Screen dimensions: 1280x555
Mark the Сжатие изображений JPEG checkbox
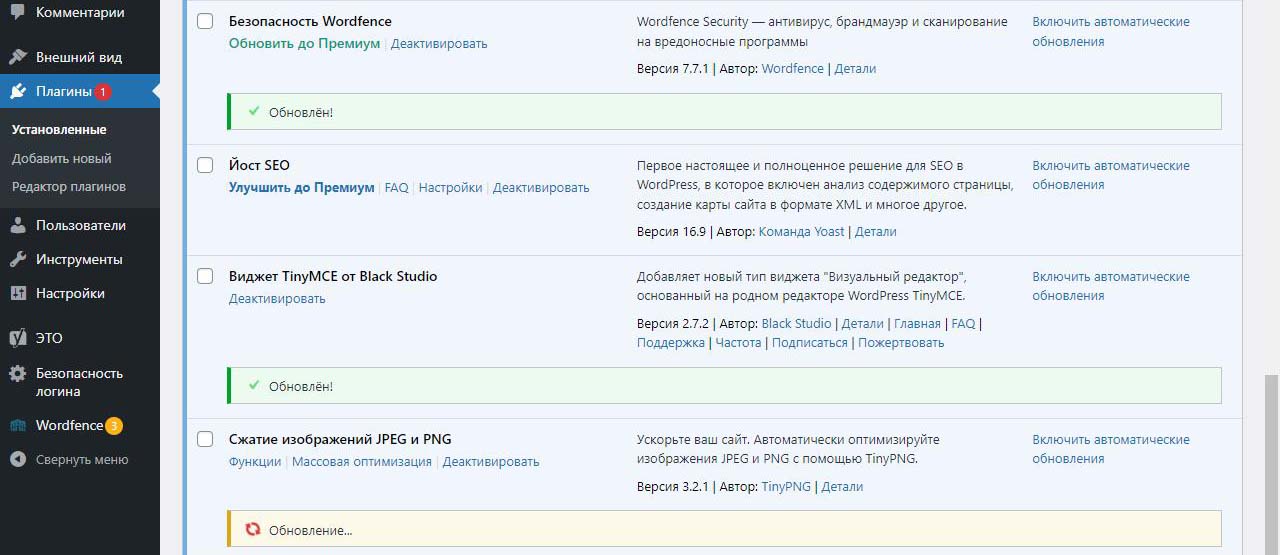pyautogui.click(x=205, y=439)
